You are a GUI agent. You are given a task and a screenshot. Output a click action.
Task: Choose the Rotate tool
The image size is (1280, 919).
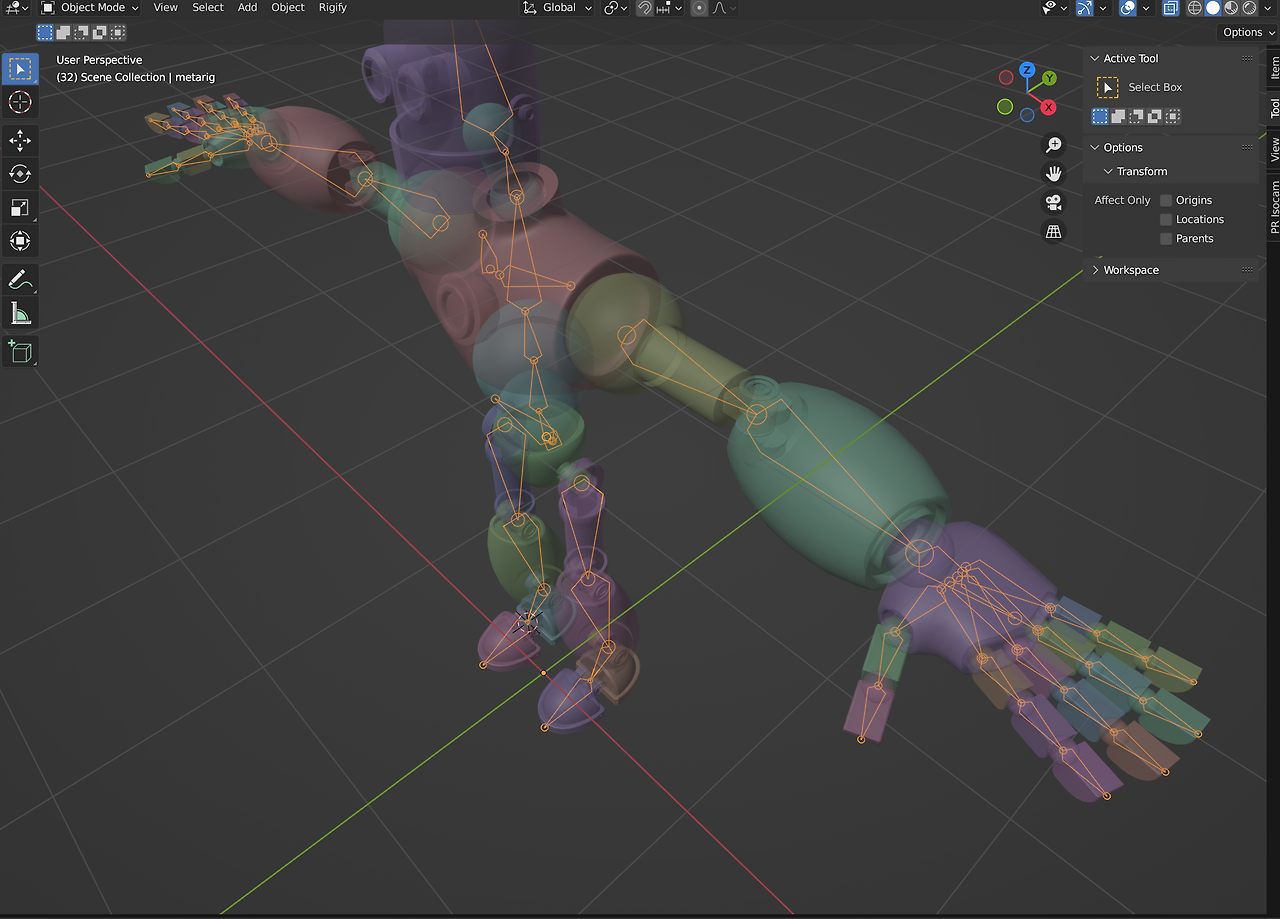pyautogui.click(x=20, y=174)
